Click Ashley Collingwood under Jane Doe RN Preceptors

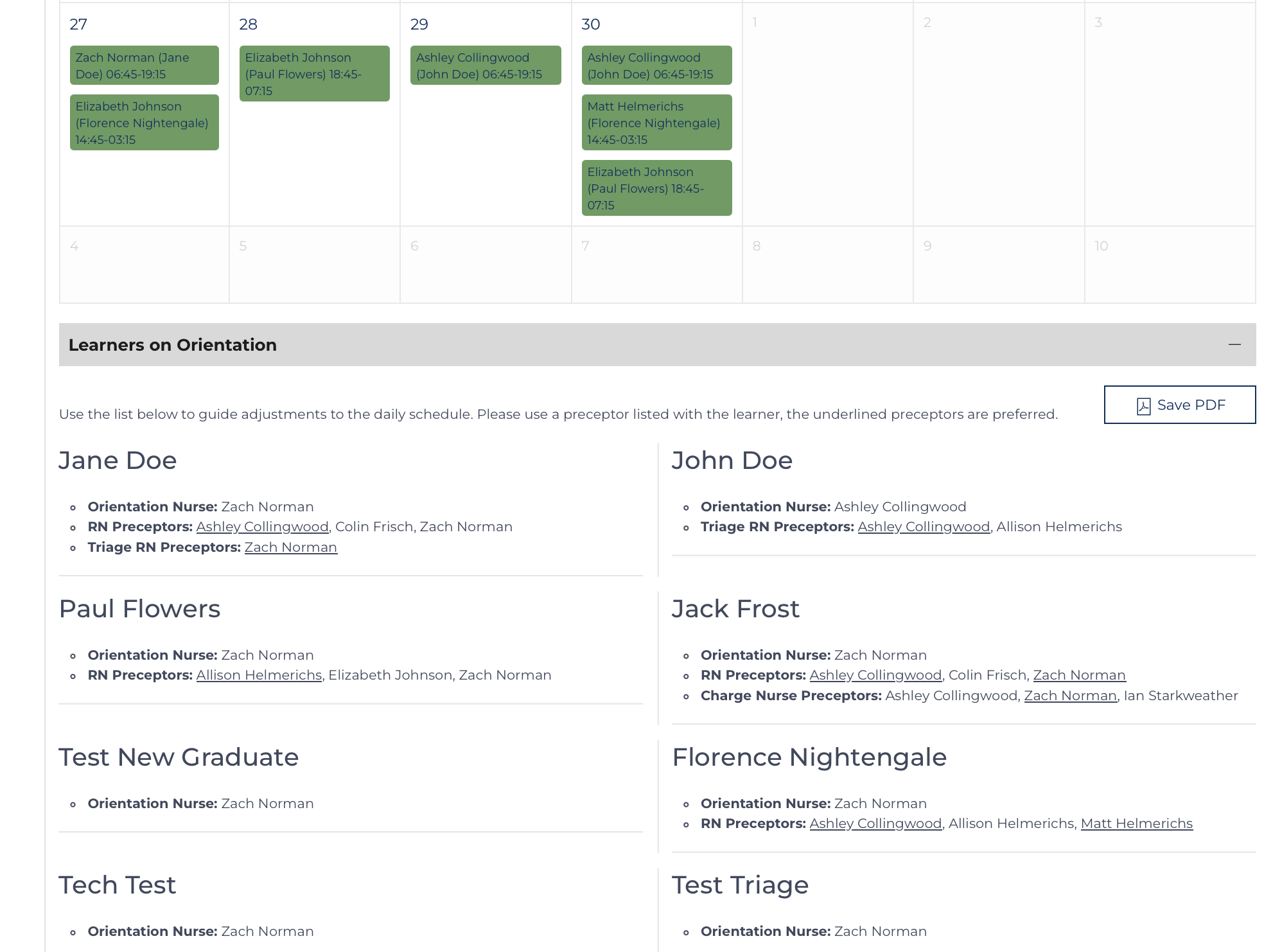(x=263, y=527)
